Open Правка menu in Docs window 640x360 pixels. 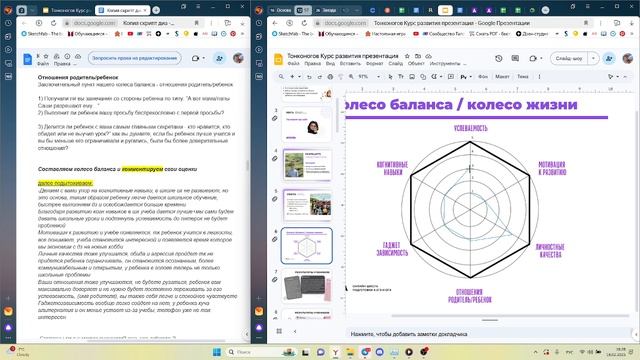tap(62, 64)
